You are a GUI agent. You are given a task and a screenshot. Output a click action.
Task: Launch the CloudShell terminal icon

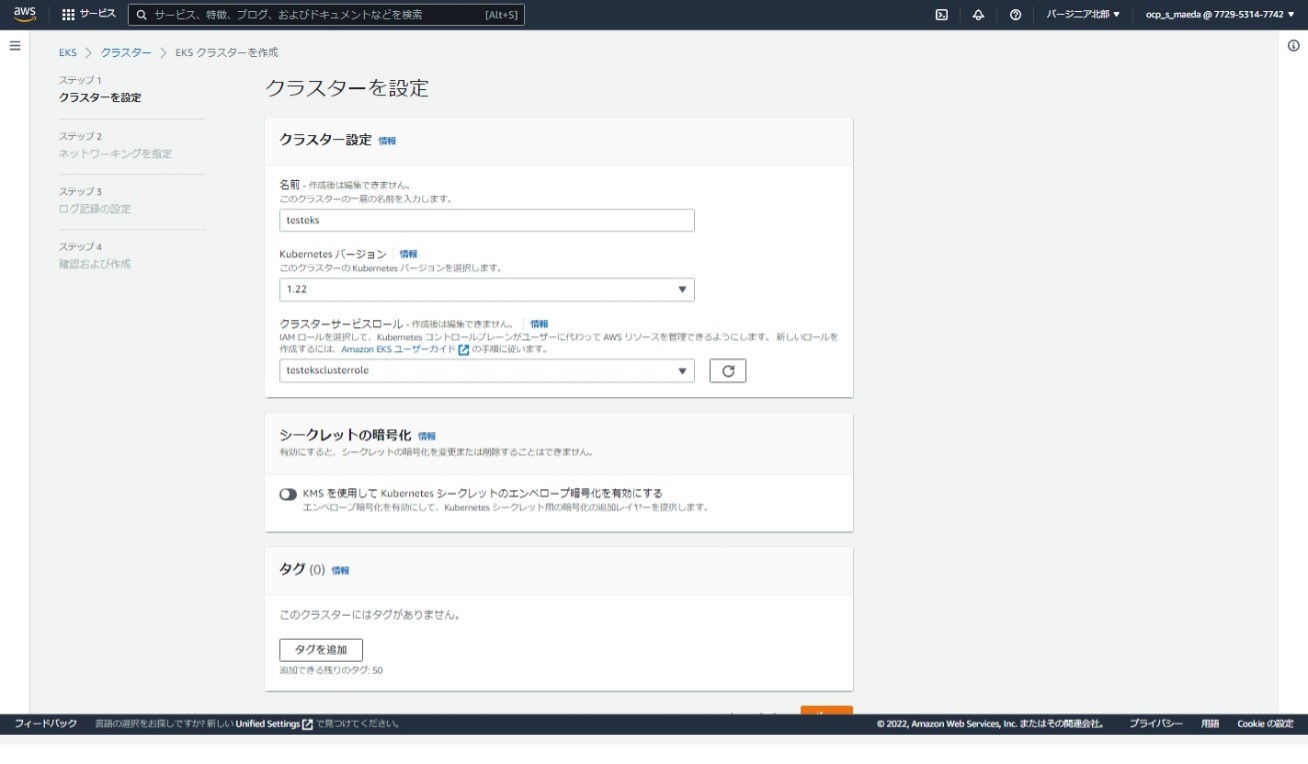(941, 15)
